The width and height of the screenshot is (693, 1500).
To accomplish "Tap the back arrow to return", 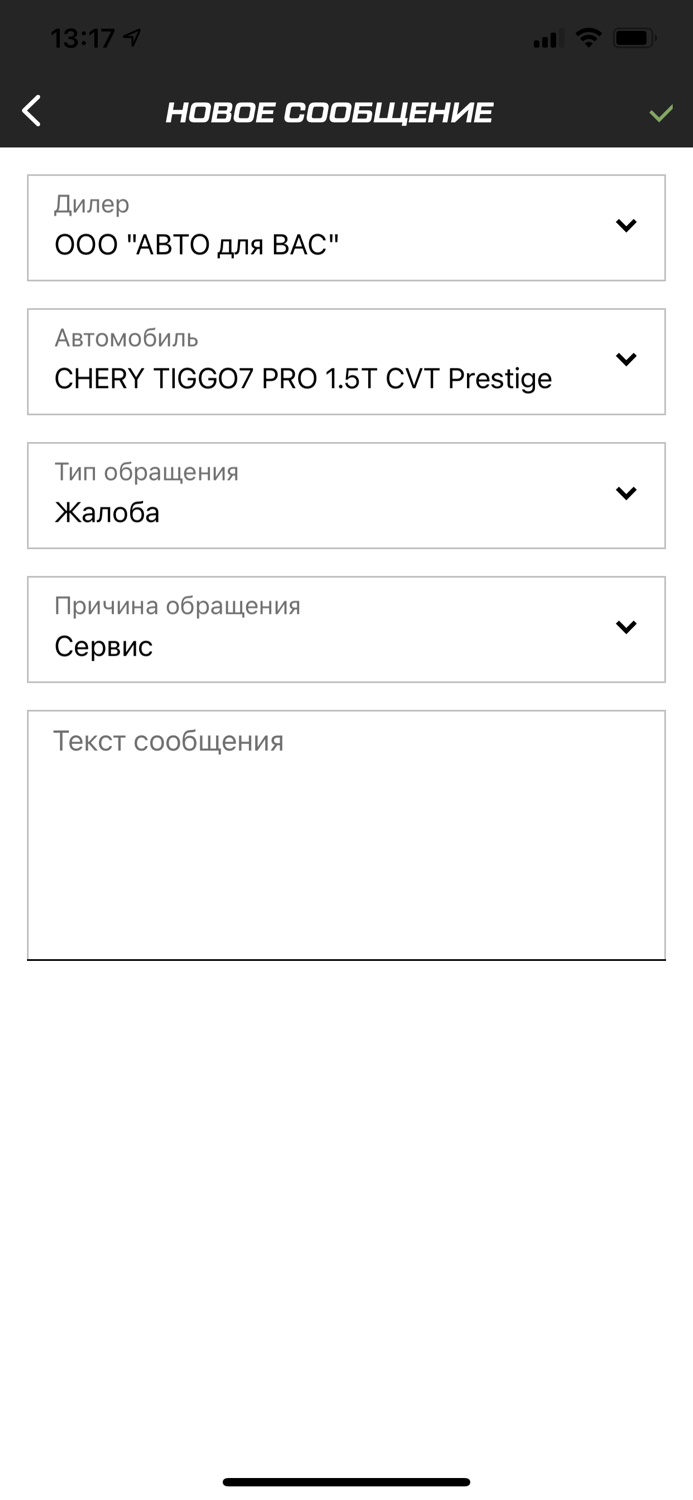I will pyautogui.click(x=30, y=110).
